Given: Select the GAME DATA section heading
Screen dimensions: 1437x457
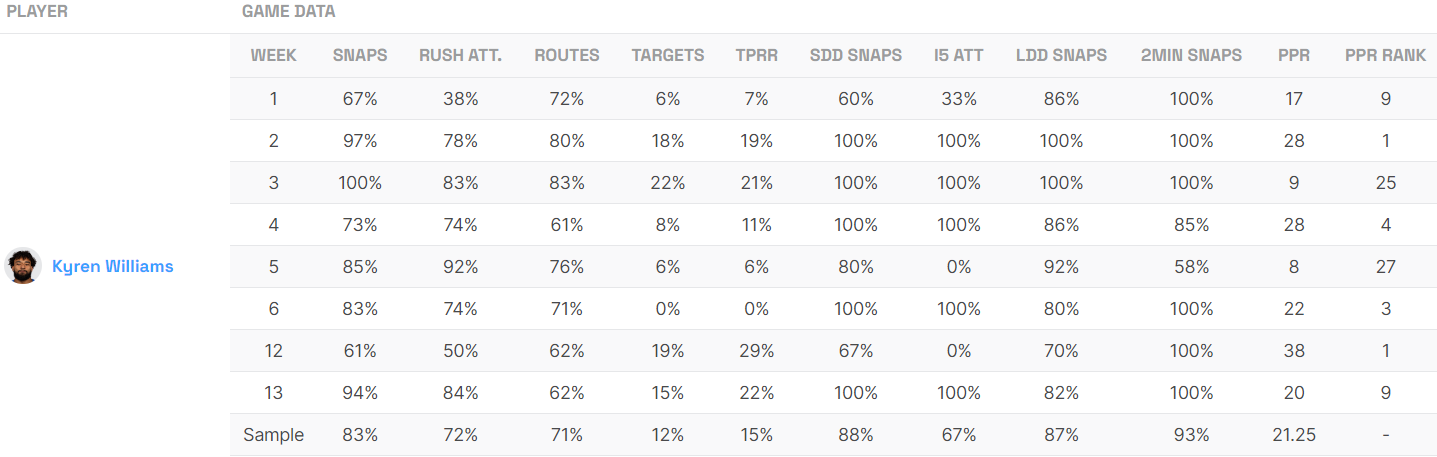Looking at the screenshot, I should click(289, 12).
